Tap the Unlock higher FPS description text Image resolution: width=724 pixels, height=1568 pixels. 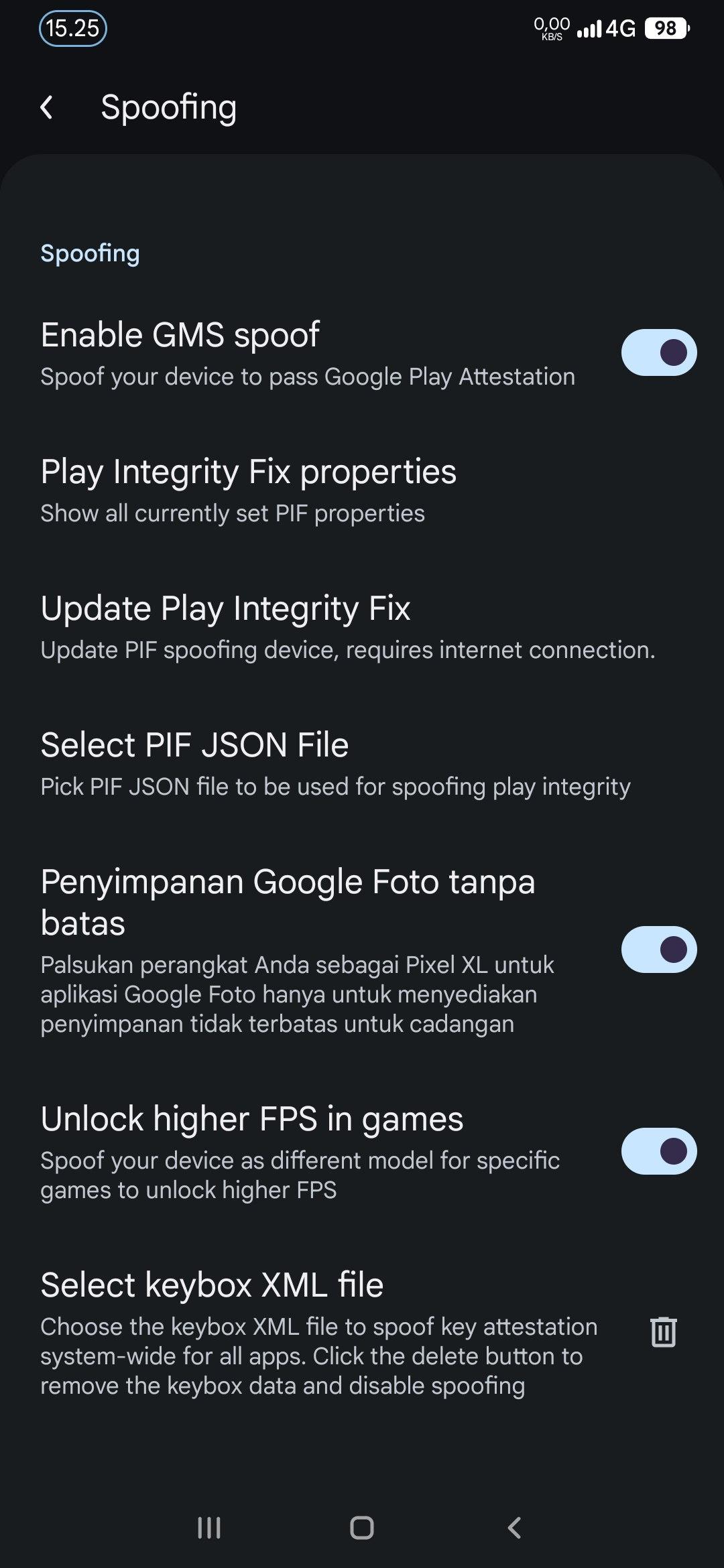point(300,1175)
